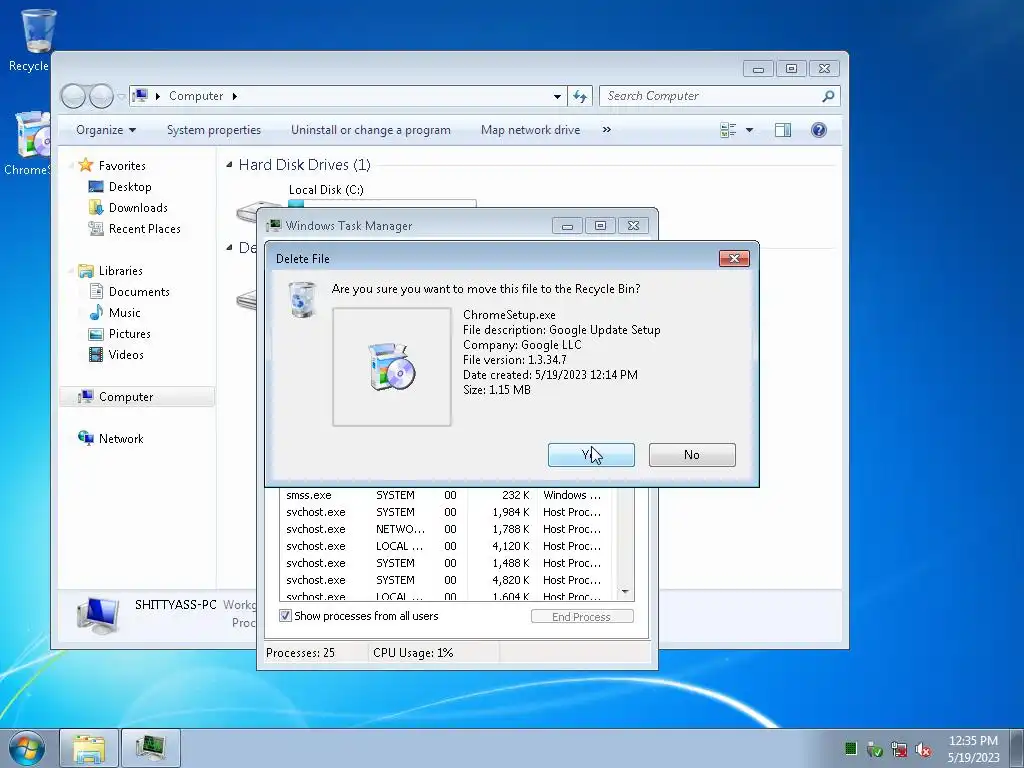Screen dimensions: 1024x768
Task: Click the End Process button
Action: [x=582, y=616]
